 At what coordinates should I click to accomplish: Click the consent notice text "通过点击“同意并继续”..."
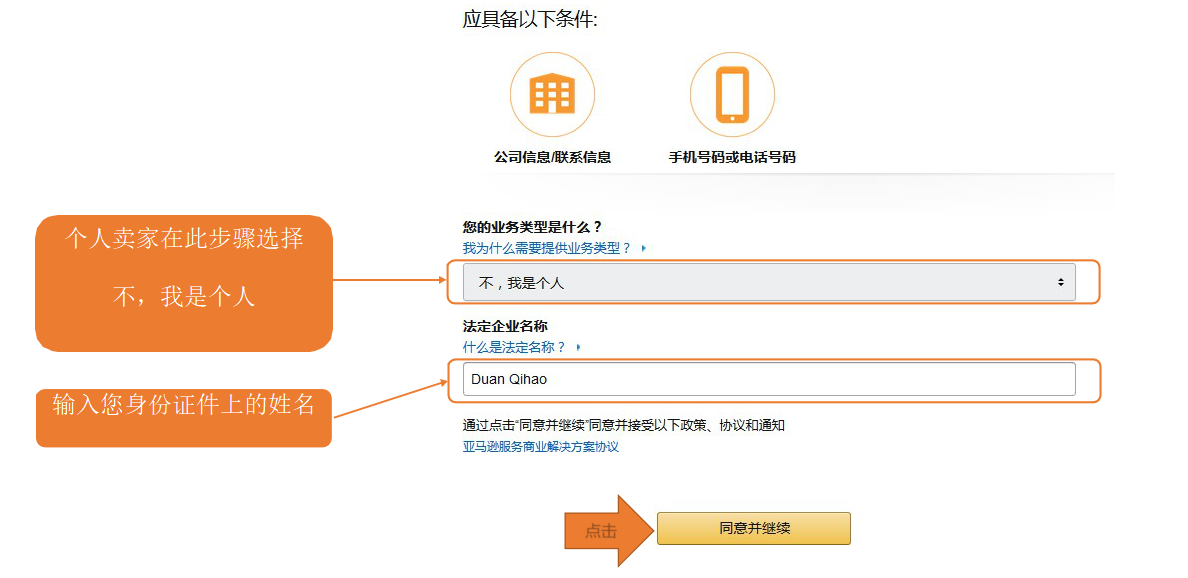tap(624, 425)
